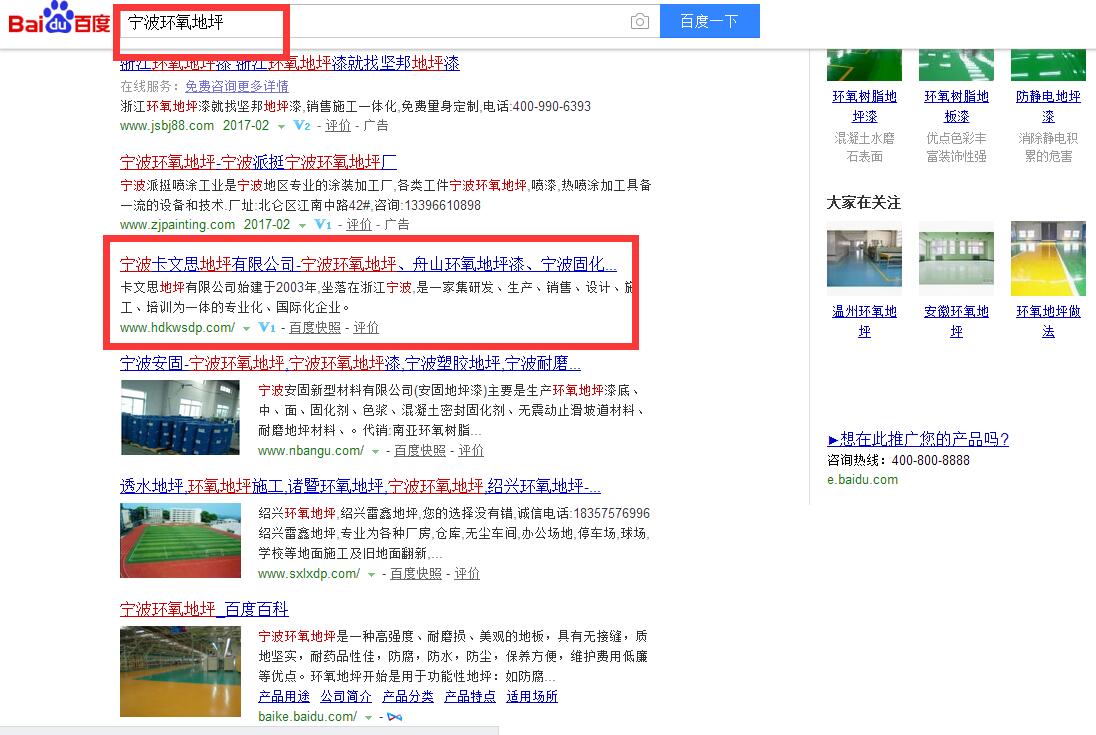
Task: Click the Baidu logo
Action: [59, 19]
